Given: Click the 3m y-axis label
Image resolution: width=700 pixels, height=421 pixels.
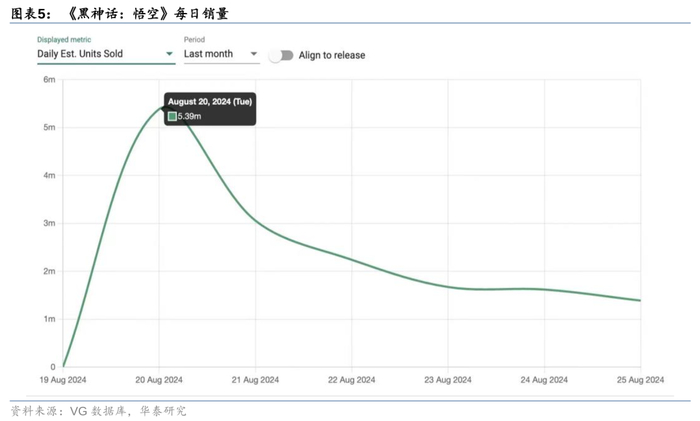Looking at the screenshot, I should coord(49,223).
